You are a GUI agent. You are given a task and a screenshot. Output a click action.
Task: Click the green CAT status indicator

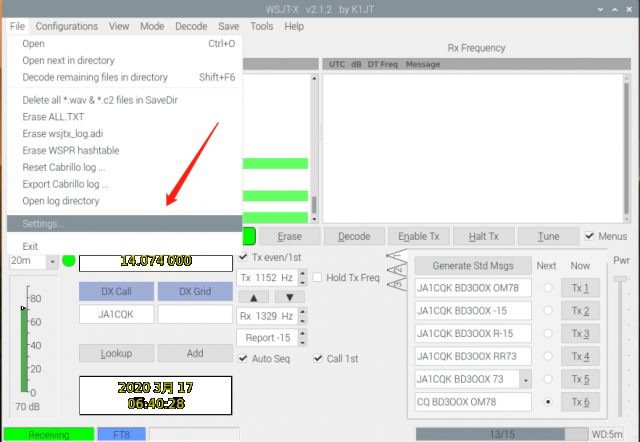(69, 260)
